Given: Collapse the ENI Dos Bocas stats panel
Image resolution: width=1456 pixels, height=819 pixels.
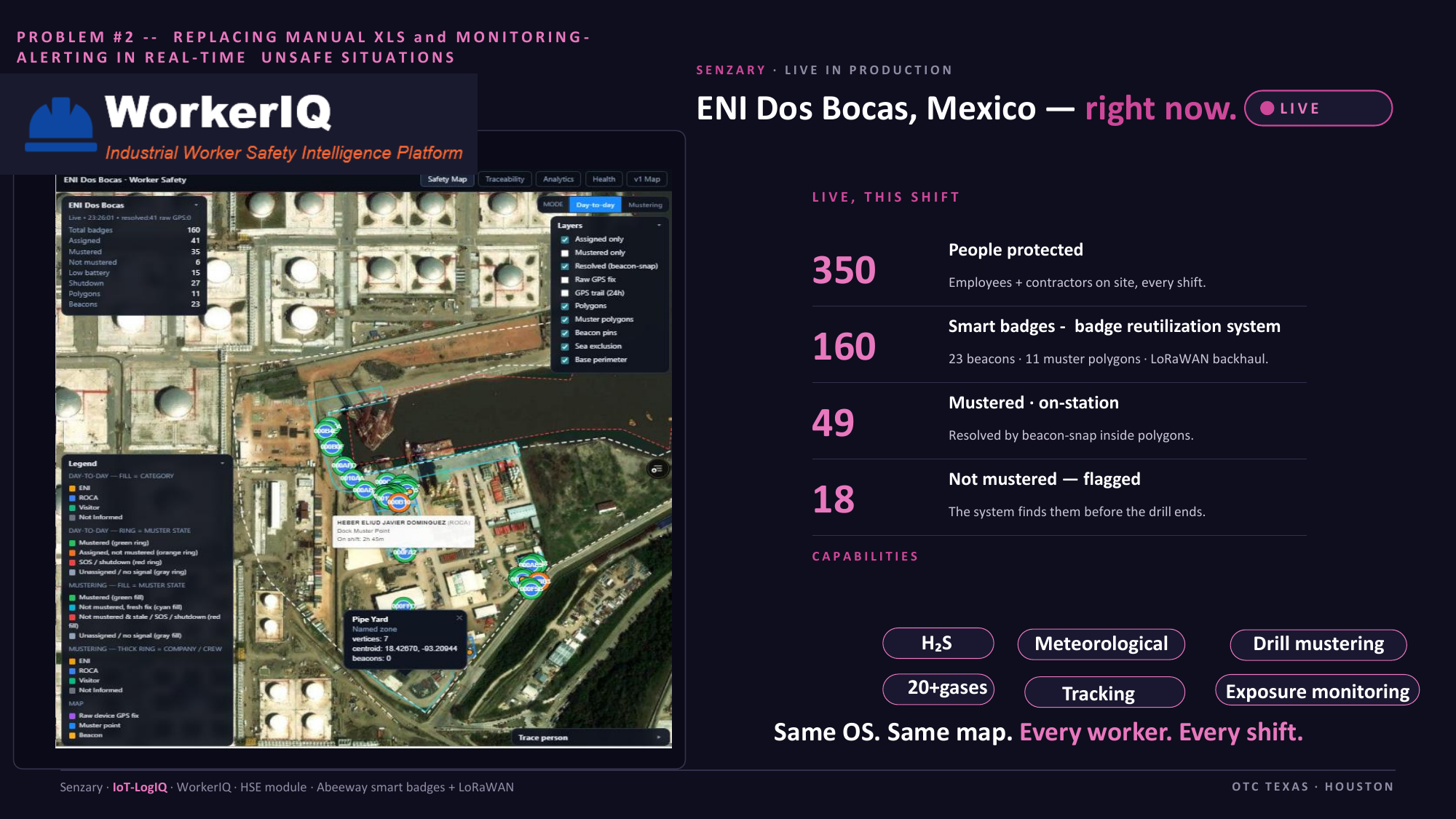Looking at the screenshot, I should click(196, 205).
